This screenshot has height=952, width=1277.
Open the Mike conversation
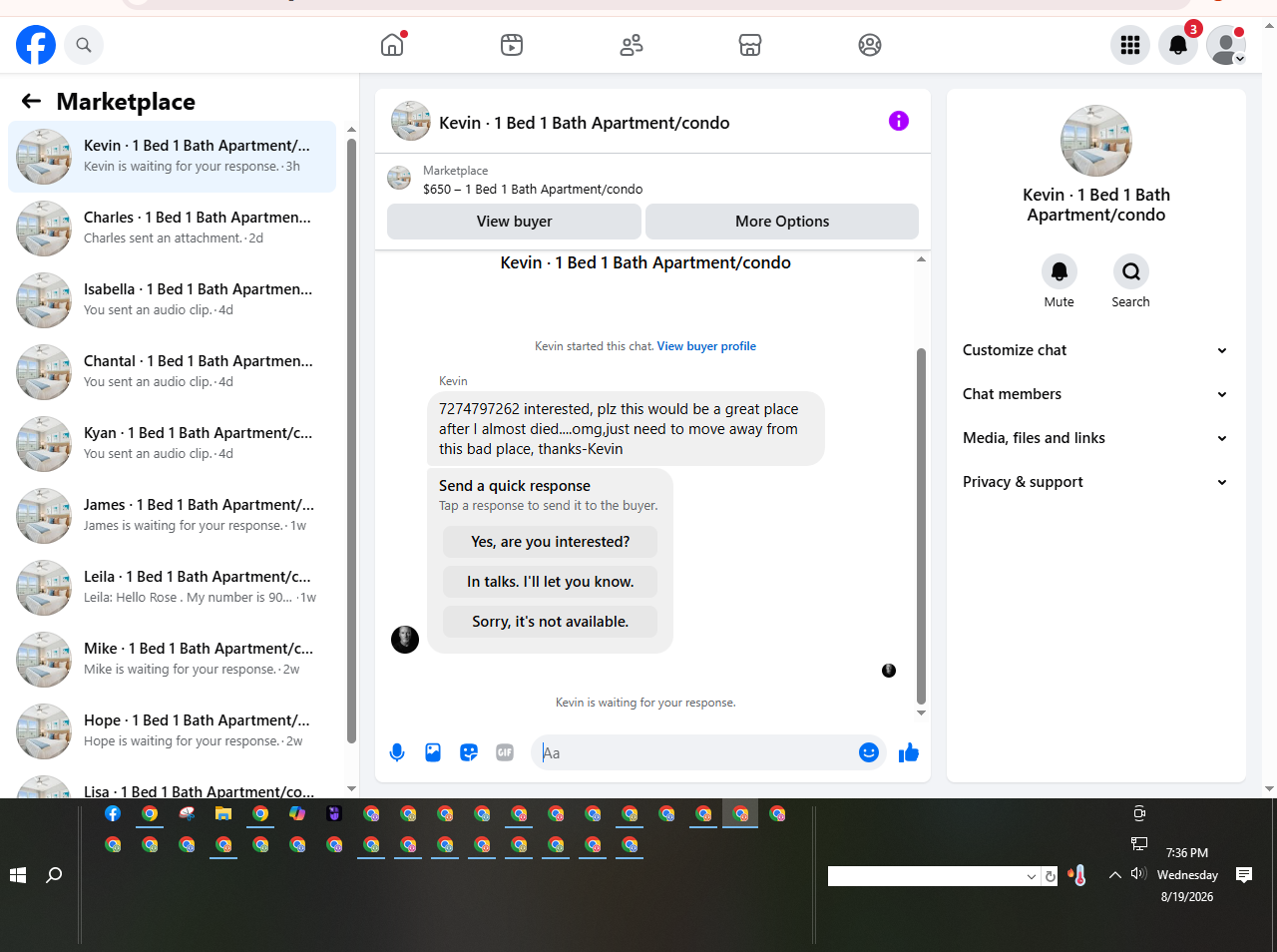coord(173,660)
